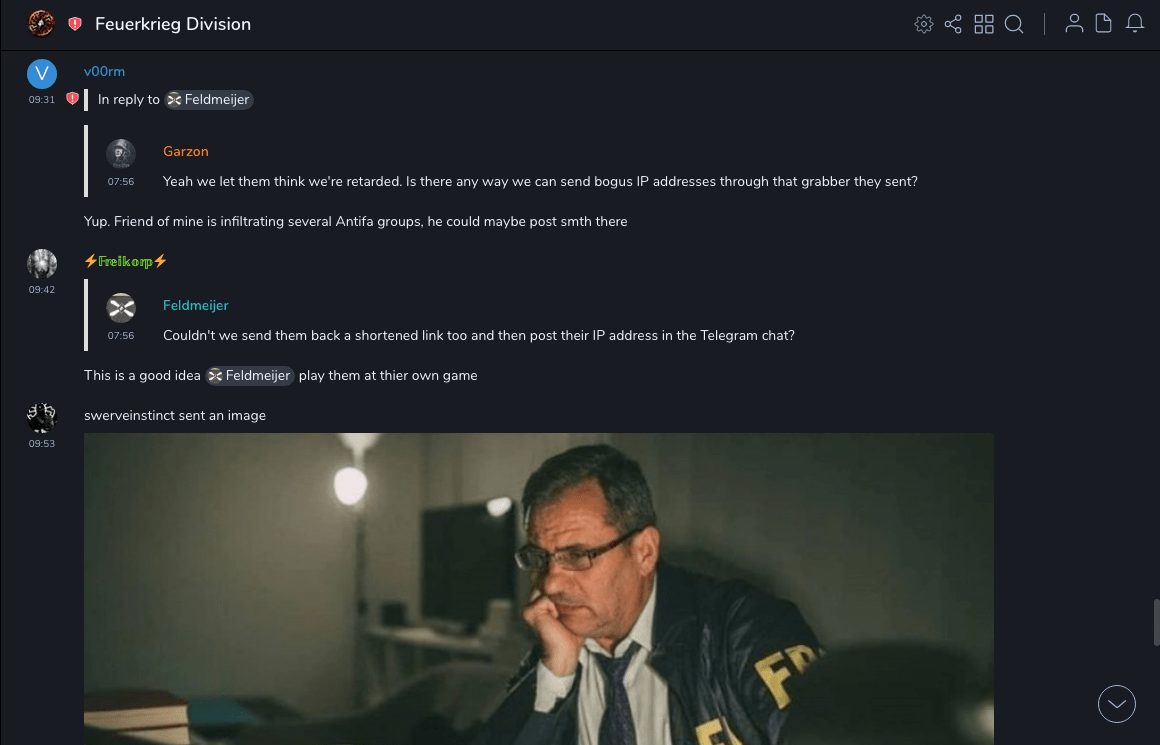Jump to bottom with chevron button
Image resolution: width=1160 pixels, height=745 pixels.
[1116, 704]
